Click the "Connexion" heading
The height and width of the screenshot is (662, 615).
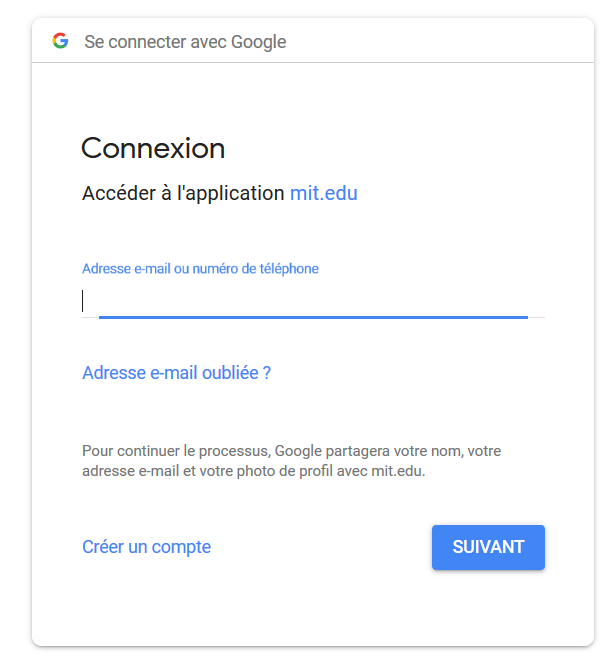coord(153,149)
